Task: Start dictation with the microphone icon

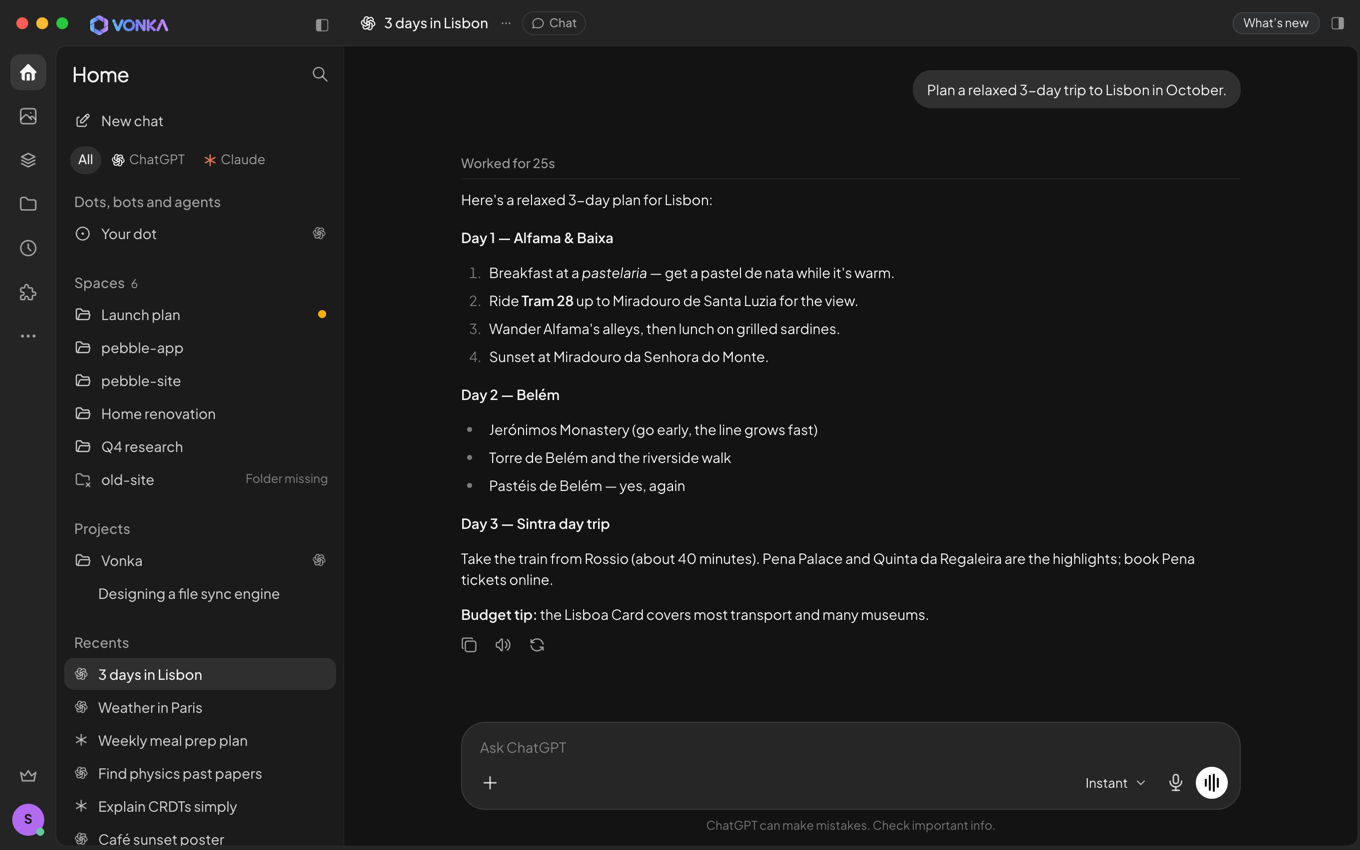Action: (1176, 783)
